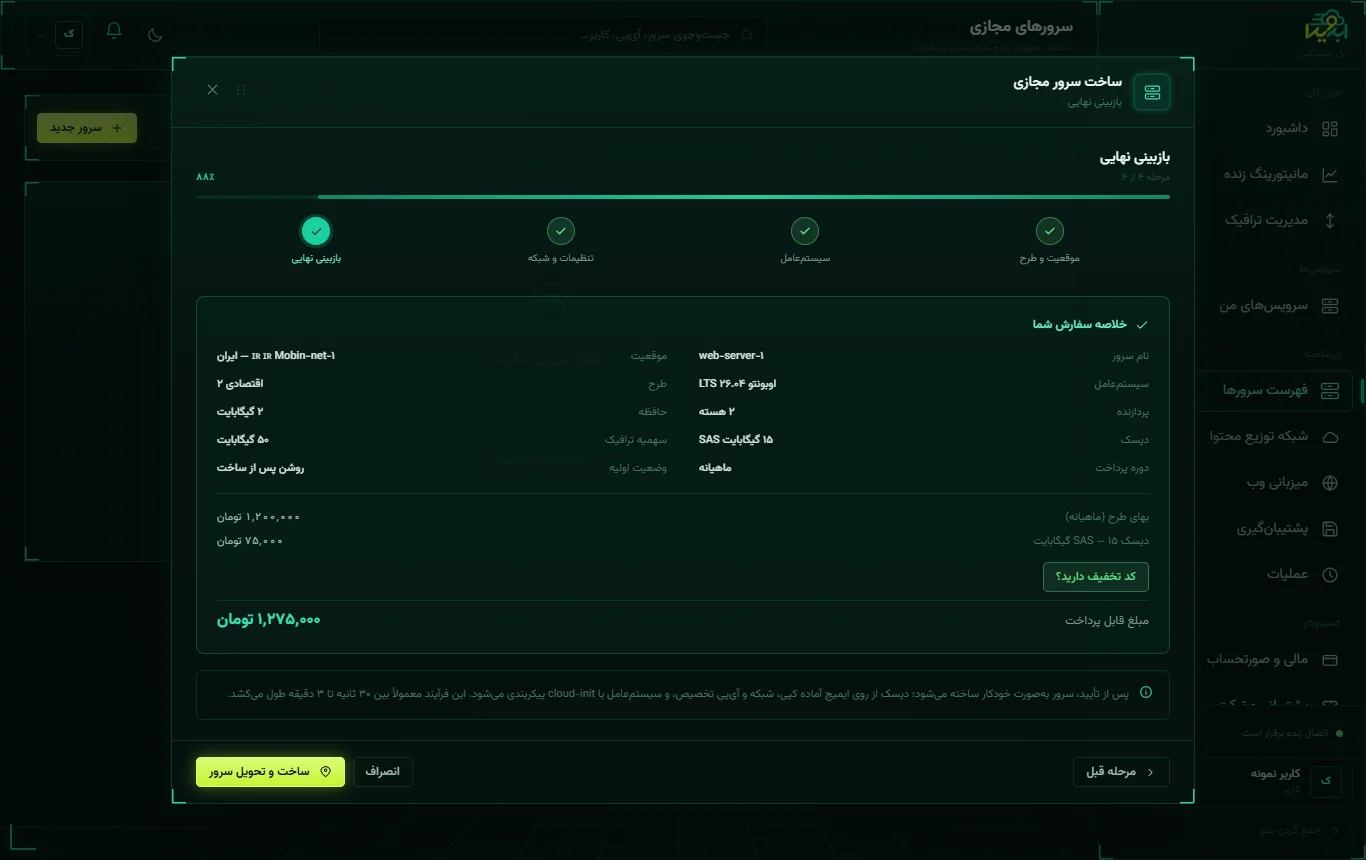
Task: Open the user avatar dropdown in top bar
Action: pyautogui.click(x=60, y=34)
